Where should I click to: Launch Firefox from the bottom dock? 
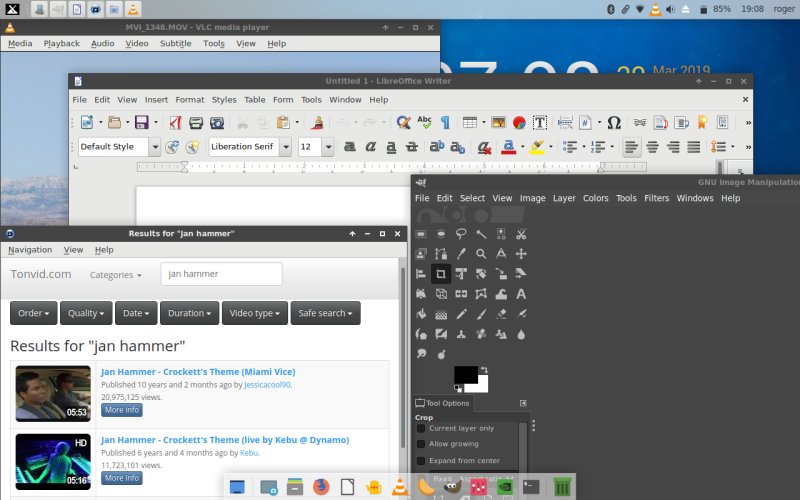321,488
